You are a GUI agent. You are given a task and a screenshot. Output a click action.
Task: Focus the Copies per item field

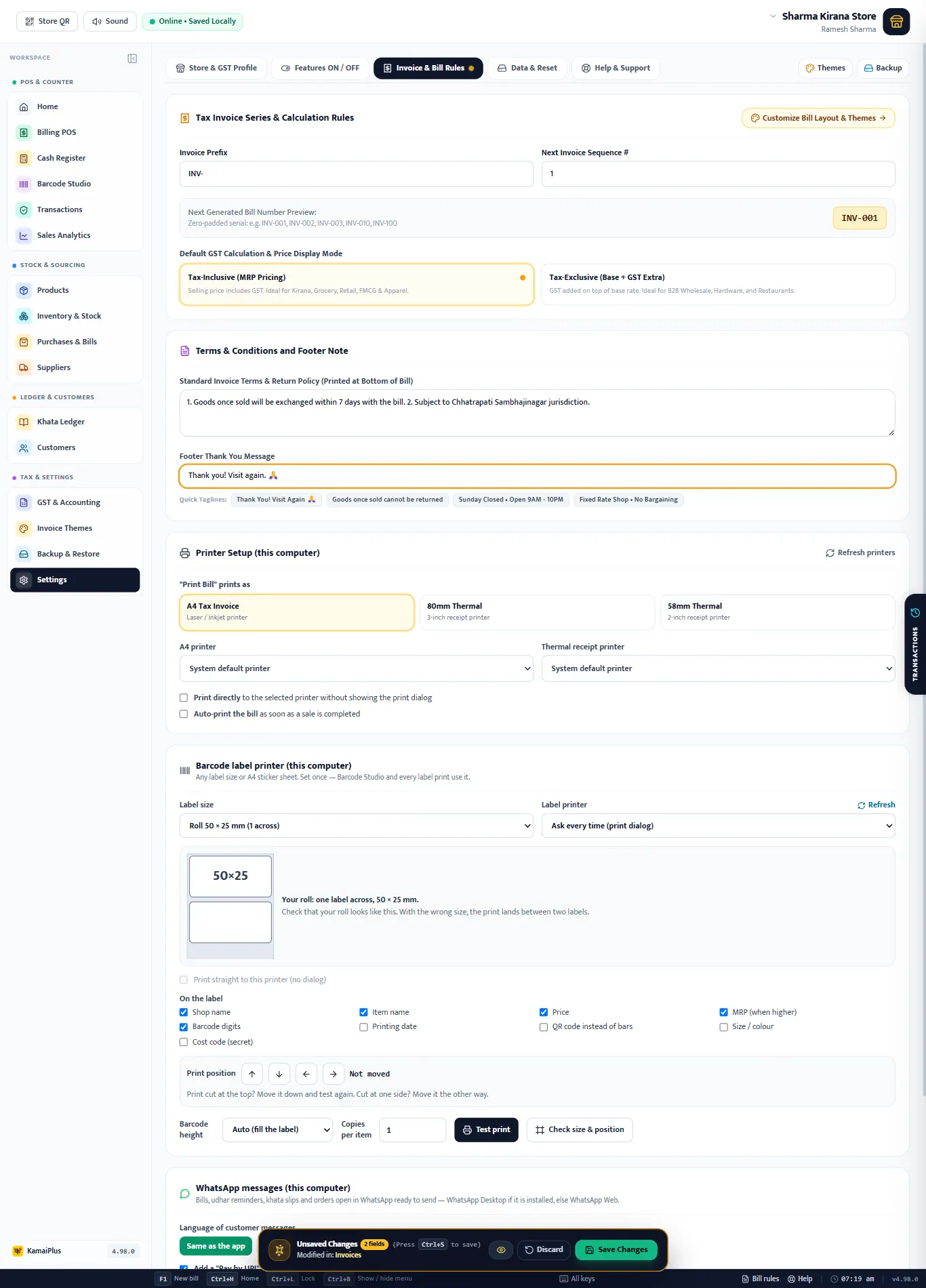pyautogui.click(x=412, y=1129)
